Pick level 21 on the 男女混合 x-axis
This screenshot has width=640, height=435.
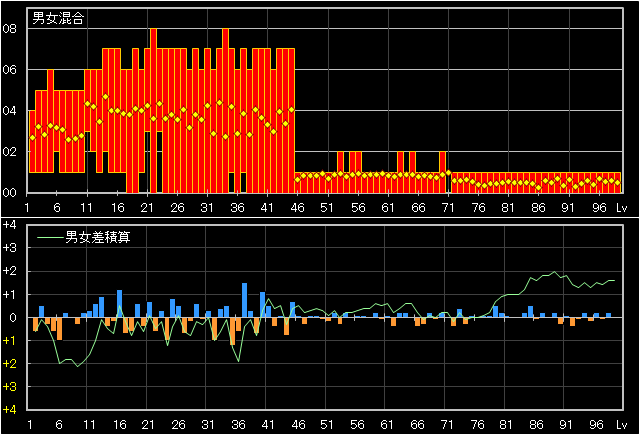click(147, 208)
